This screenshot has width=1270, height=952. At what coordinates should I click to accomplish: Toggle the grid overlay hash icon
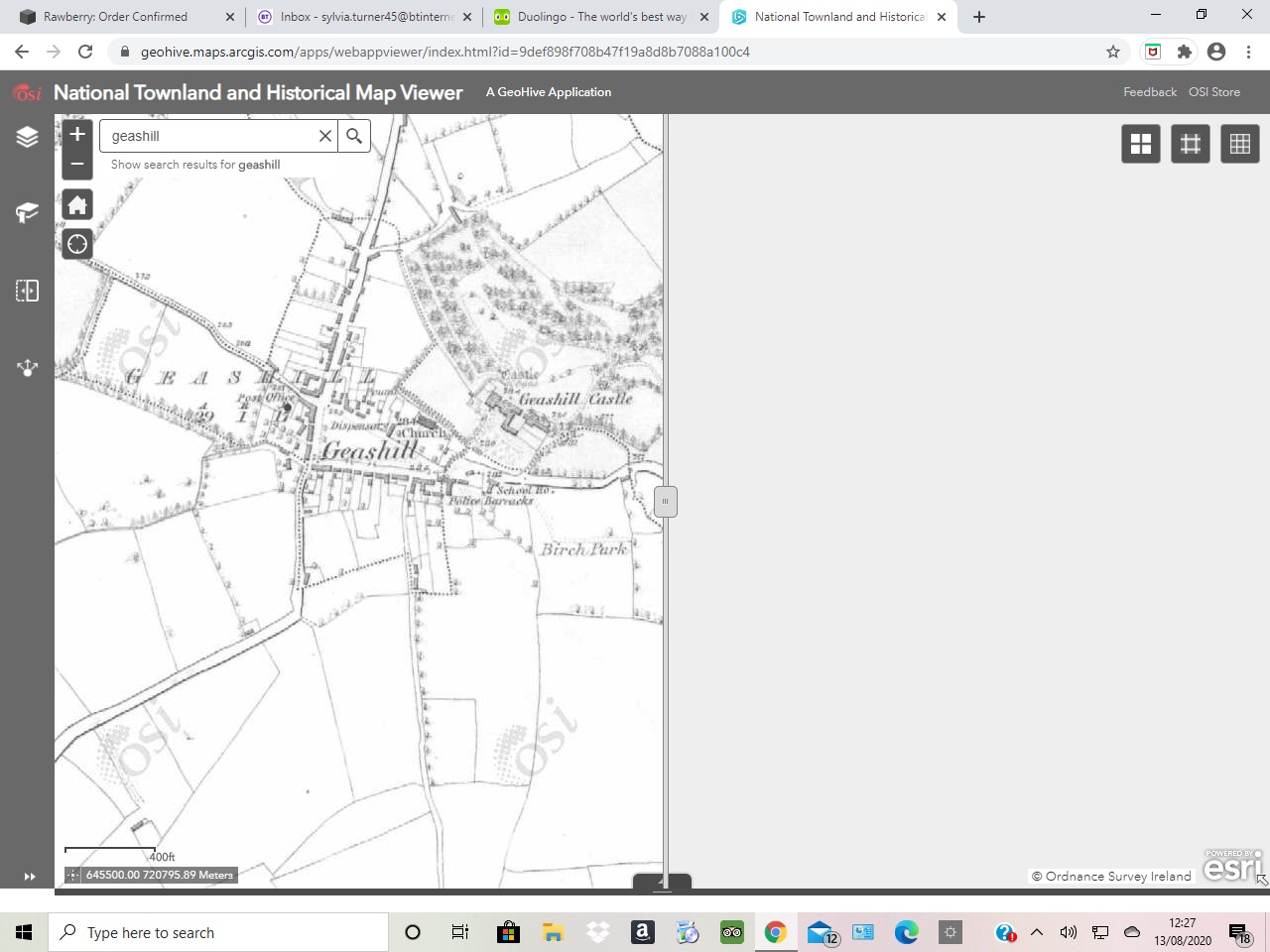(1190, 143)
